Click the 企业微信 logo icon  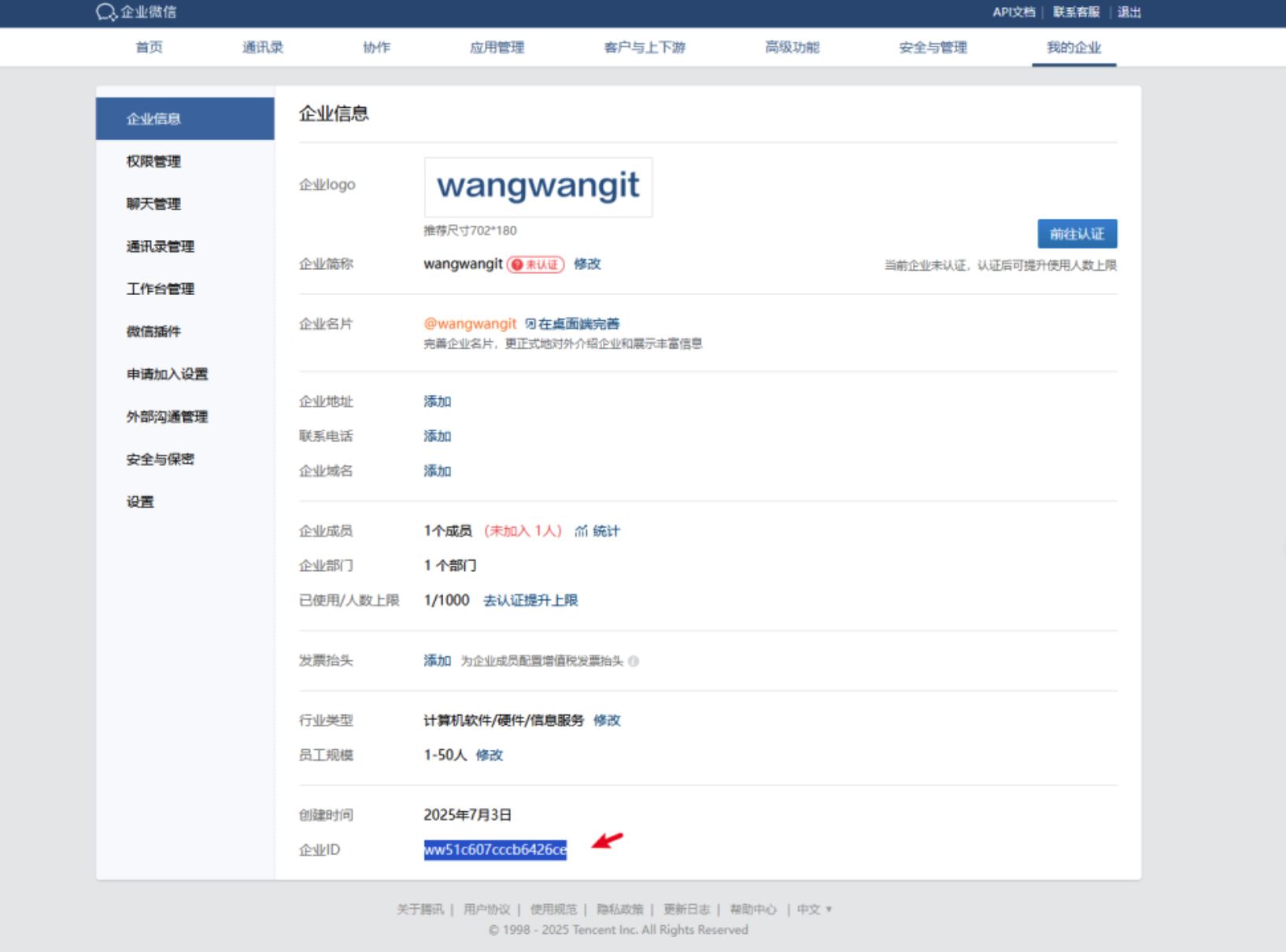coord(105,12)
